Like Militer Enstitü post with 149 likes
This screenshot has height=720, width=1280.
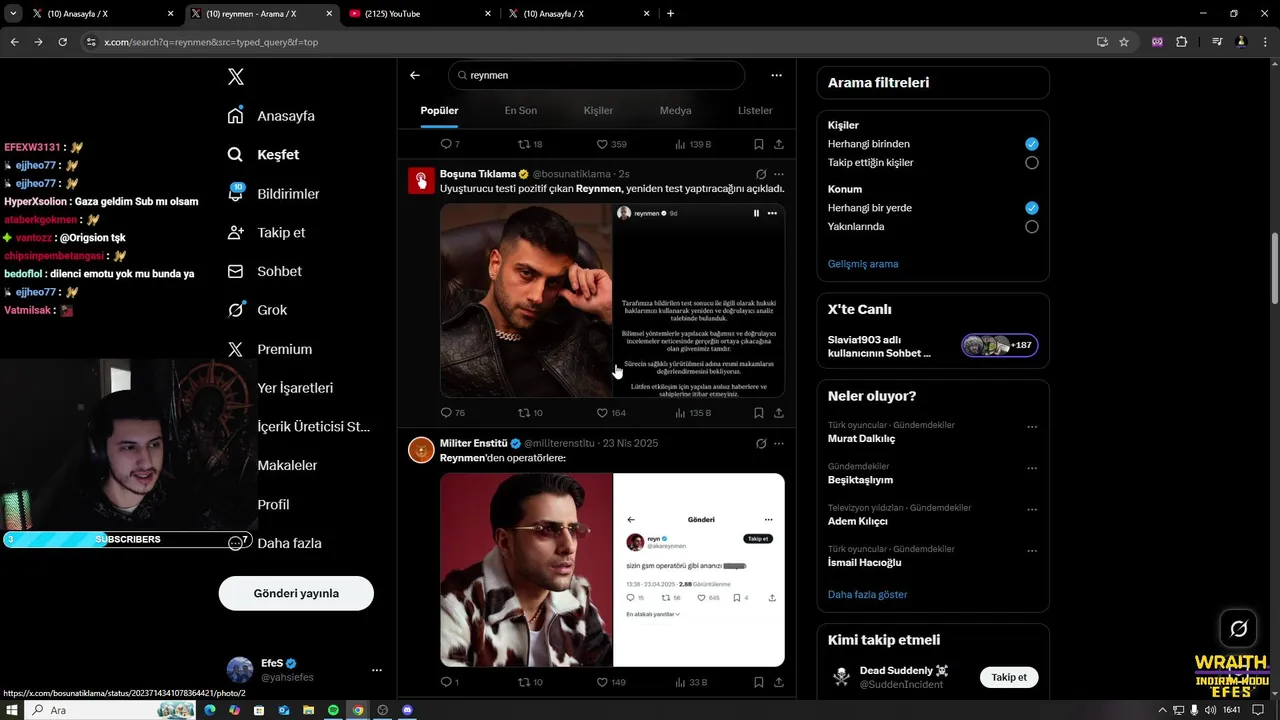[x=611, y=682]
